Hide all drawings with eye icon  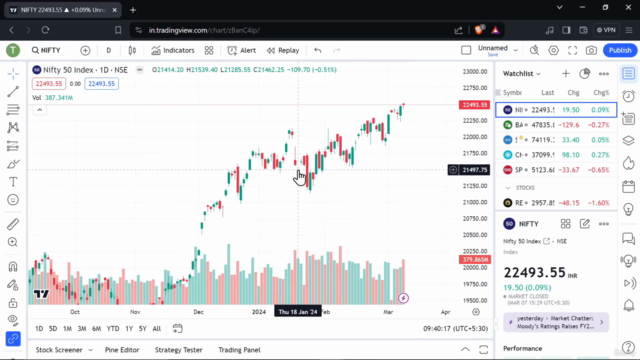pyautogui.click(x=13, y=320)
